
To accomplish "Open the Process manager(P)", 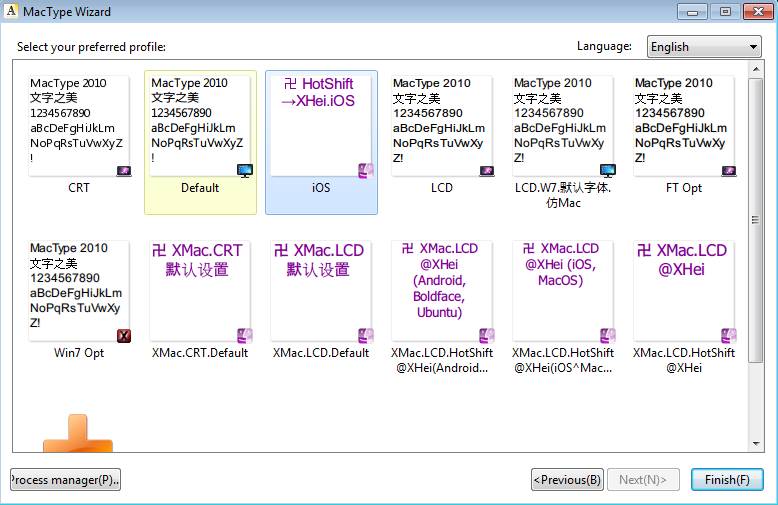I will 65,480.
